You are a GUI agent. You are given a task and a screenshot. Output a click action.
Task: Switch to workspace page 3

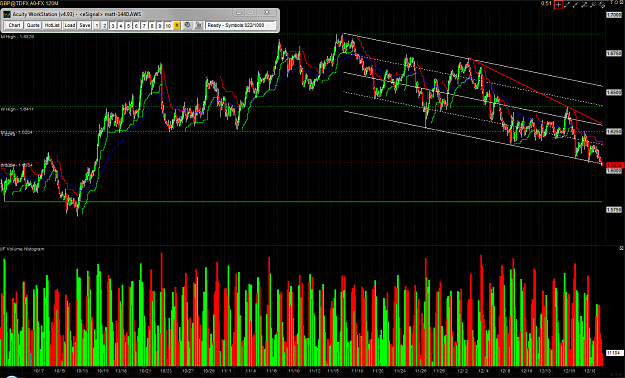(x=112, y=26)
